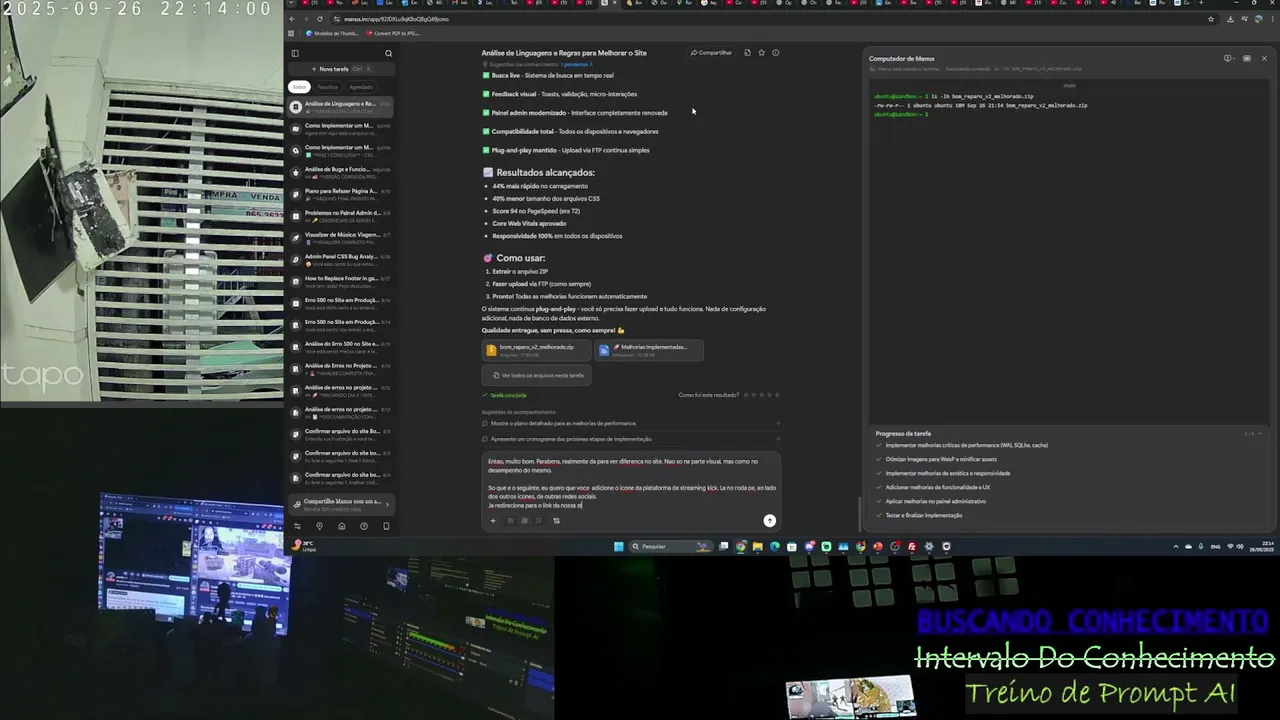Screen dimensions: 1280x720
Task: Send the message with the arrow button
Action: click(769, 520)
